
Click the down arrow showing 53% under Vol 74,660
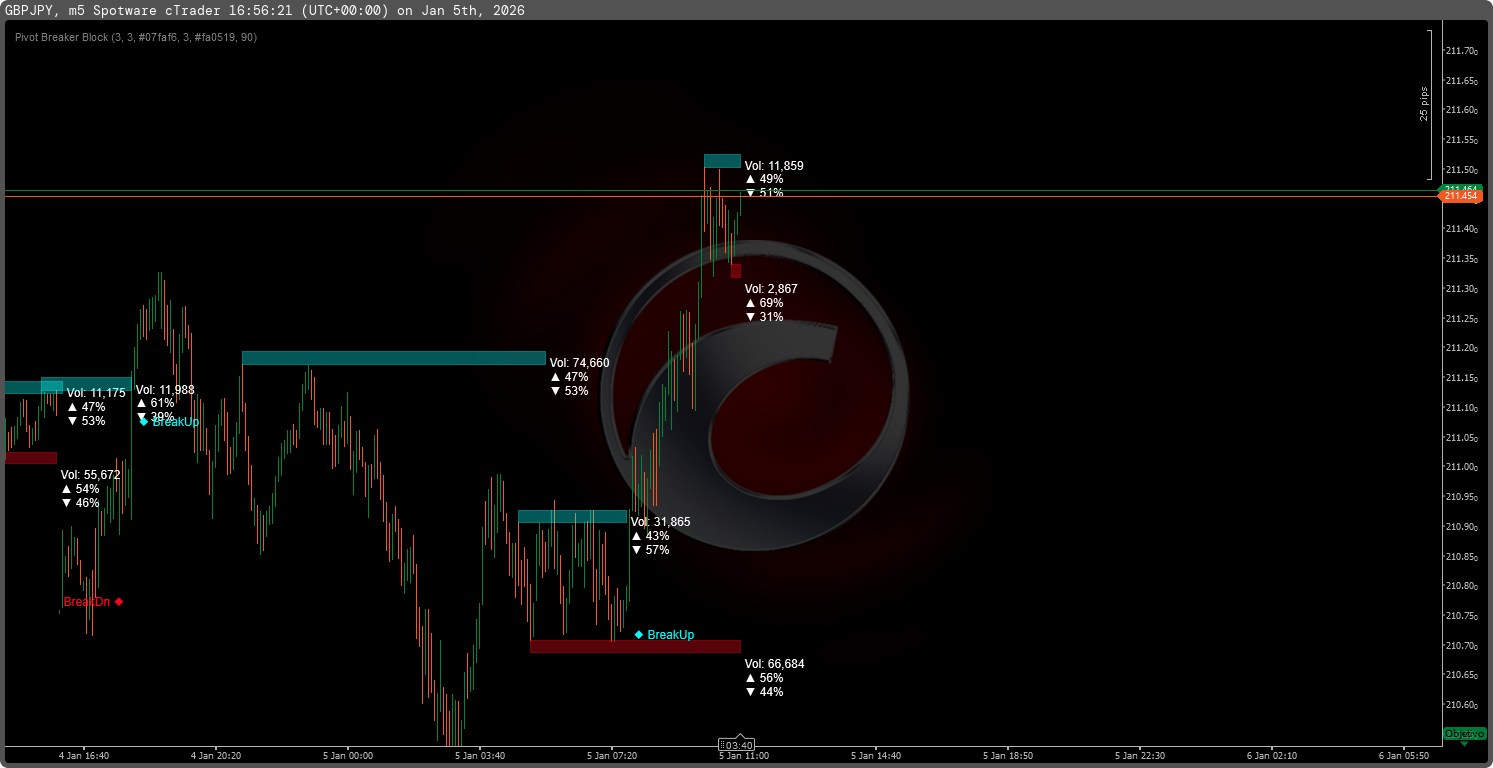click(556, 391)
